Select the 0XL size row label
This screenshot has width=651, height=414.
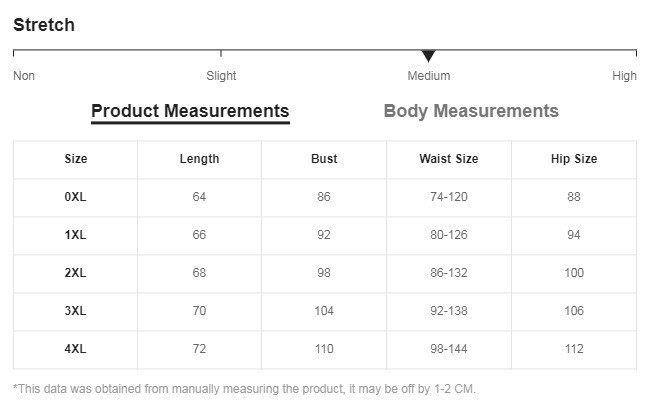[76, 197]
